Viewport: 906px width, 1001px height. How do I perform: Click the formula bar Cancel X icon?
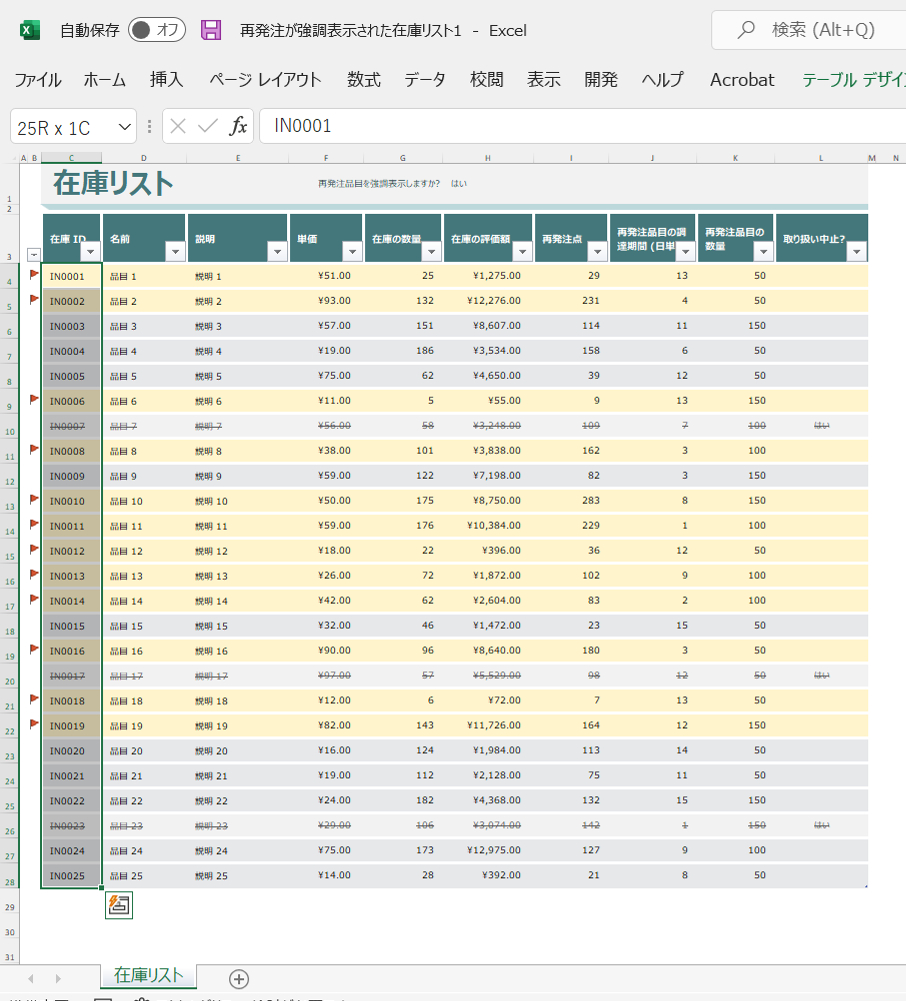[x=178, y=126]
